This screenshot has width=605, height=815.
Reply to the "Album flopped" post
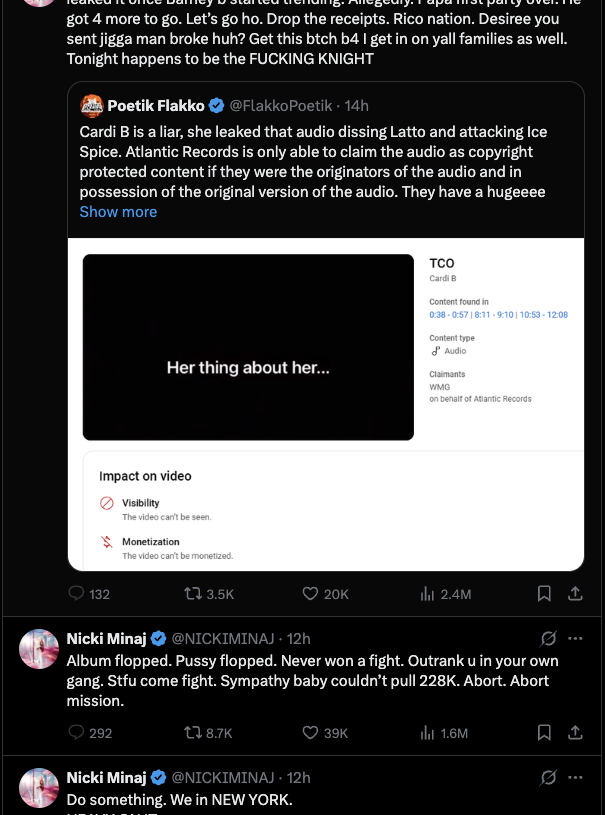click(x=77, y=733)
